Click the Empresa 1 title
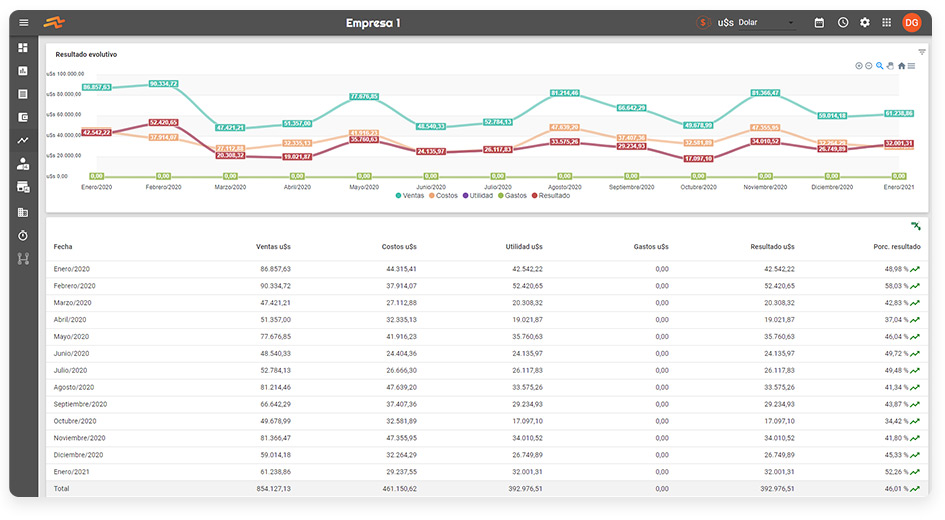Viewport: 945px width, 520px height. [x=373, y=23]
